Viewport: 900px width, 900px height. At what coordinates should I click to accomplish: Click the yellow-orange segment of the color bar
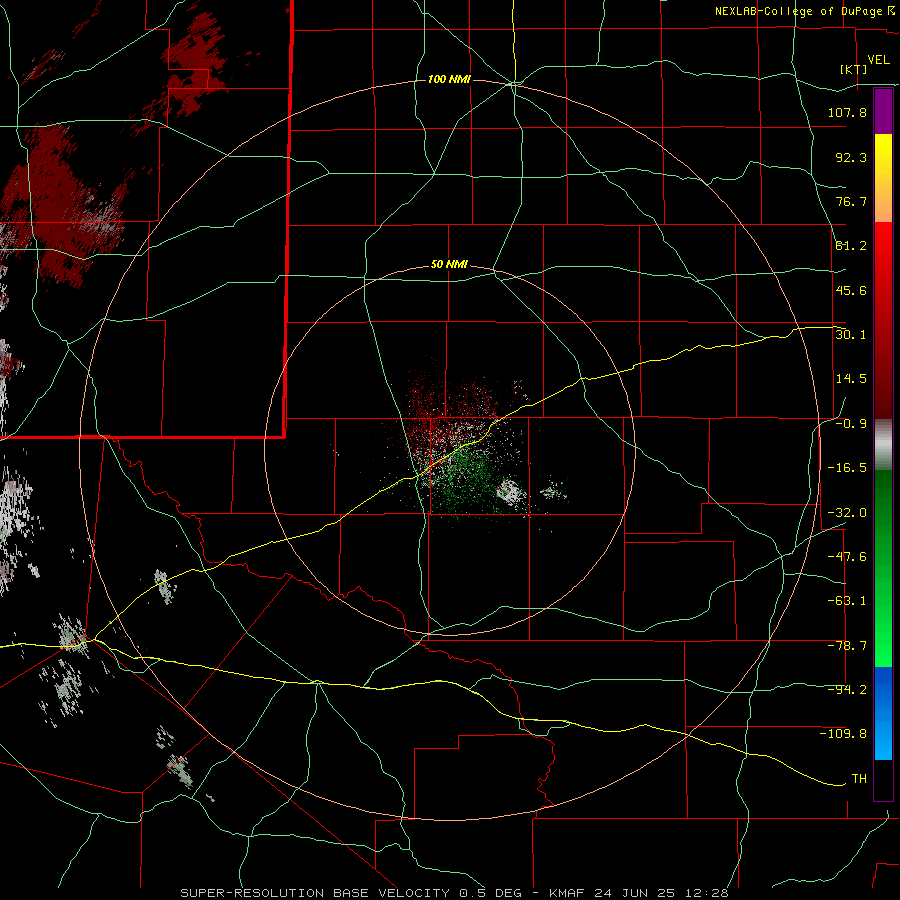click(883, 178)
